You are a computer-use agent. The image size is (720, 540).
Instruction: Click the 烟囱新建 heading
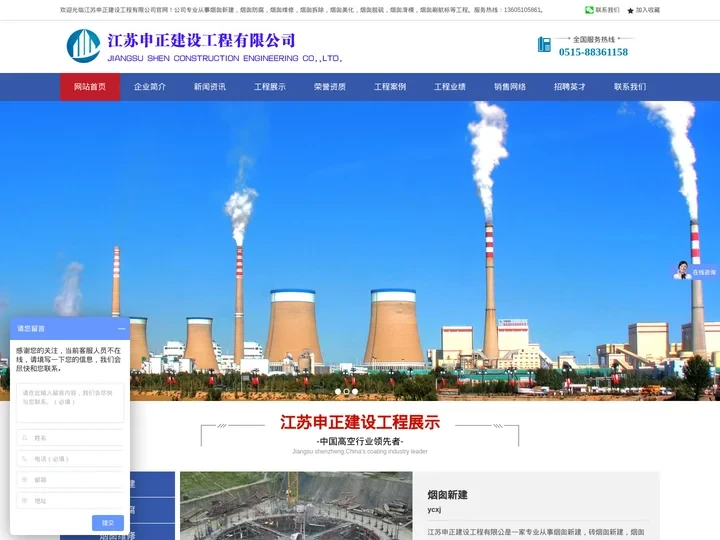click(447, 495)
